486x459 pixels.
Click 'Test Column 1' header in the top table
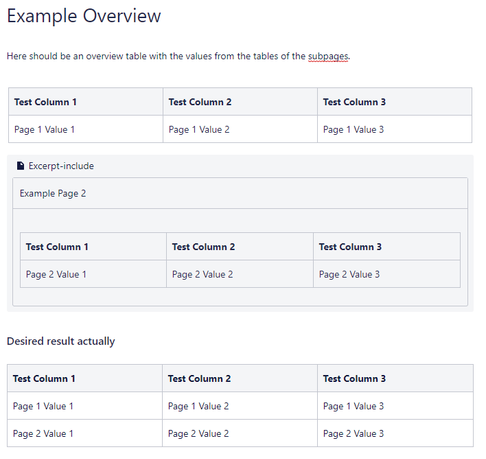(86, 102)
